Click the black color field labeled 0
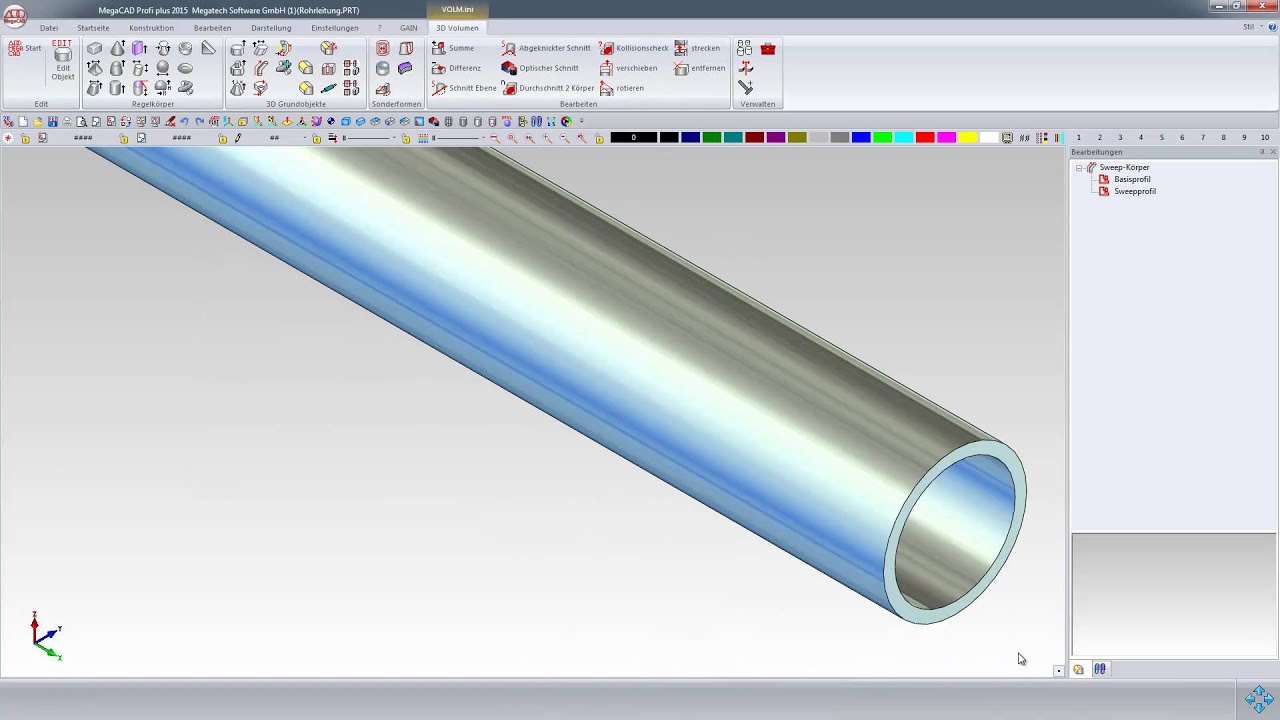Screen dimensions: 1280x720 tap(633, 138)
